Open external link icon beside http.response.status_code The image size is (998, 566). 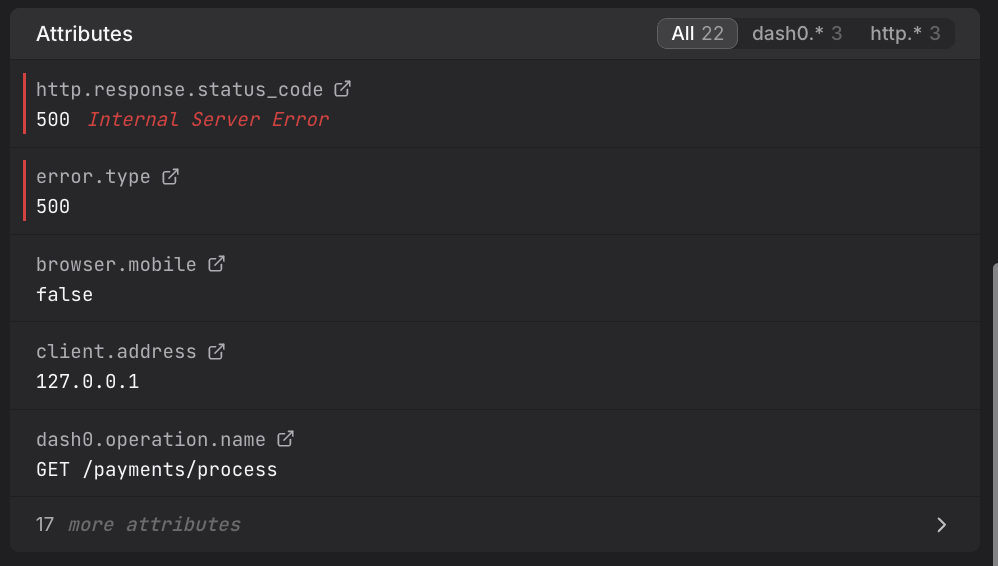coord(342,89)
